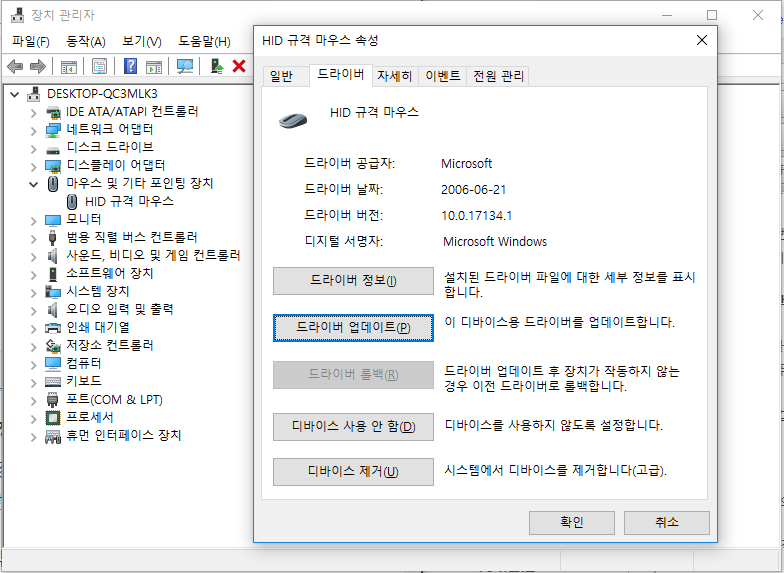Open the 파일(F) menu
Viewport: 784px width, 573px height.
pos(31,41)
